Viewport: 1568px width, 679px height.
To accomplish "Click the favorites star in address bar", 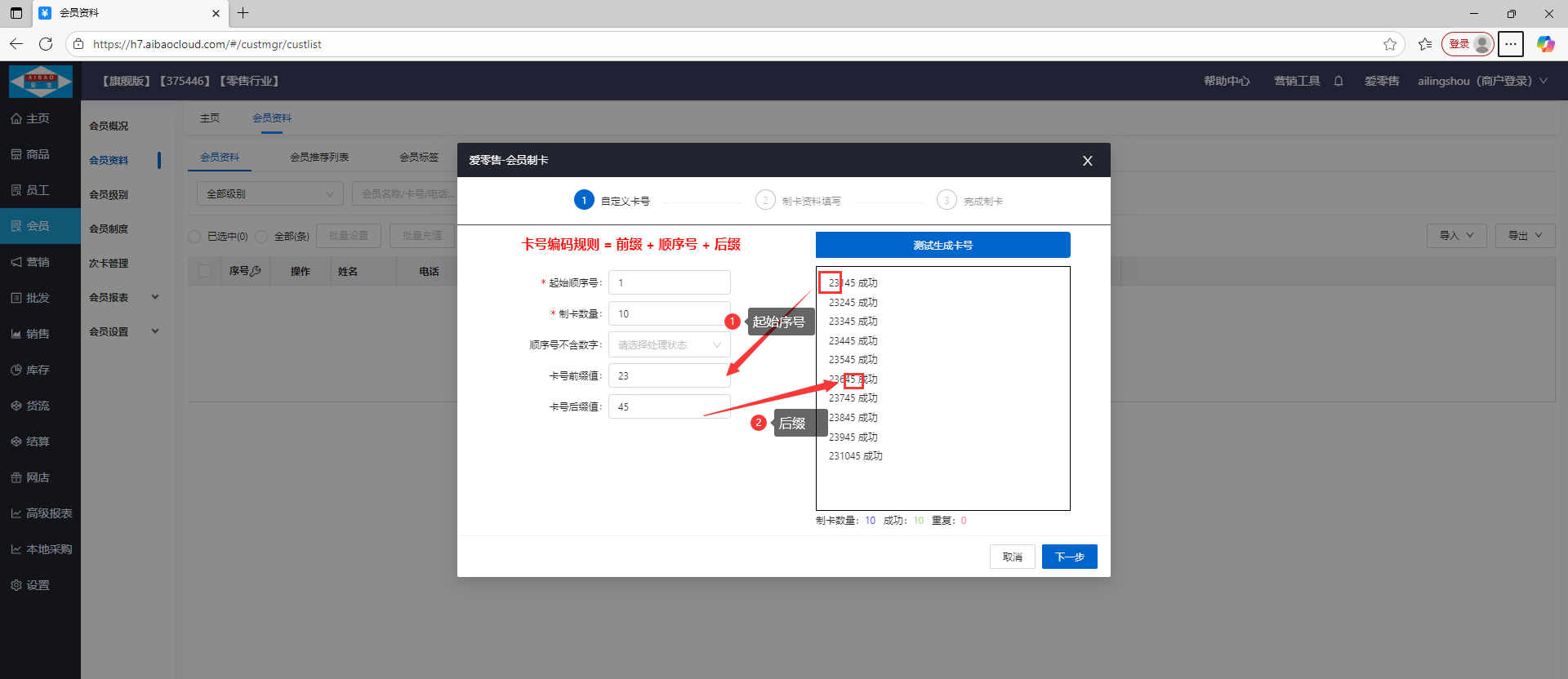I will [x=1389, y=44].
